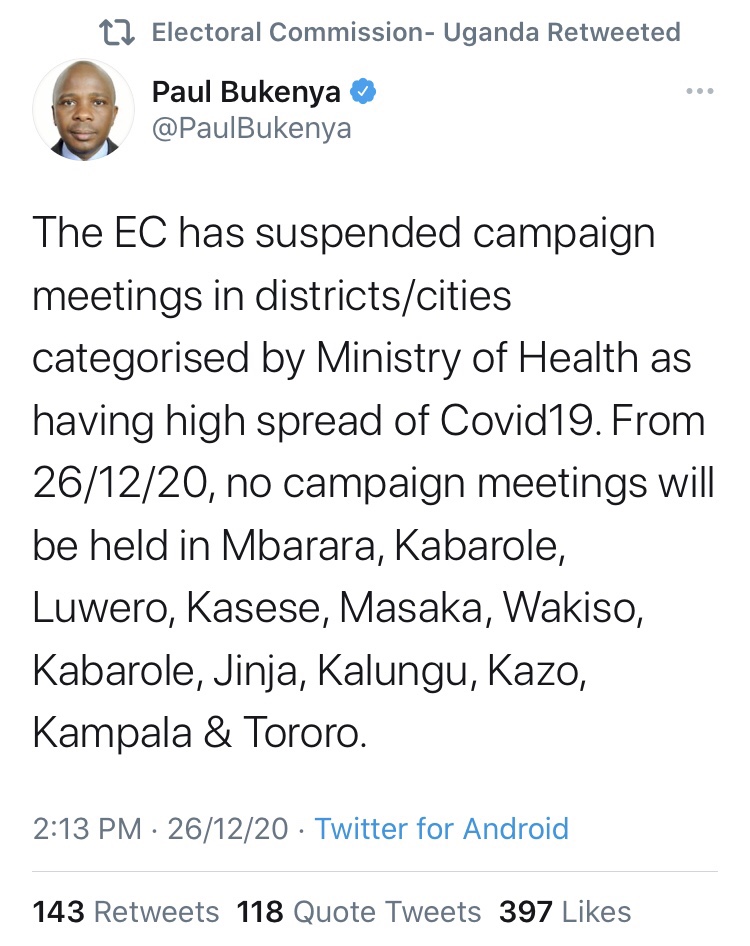Click the blue verified badge
Image resolution: width=750 pixels, height=946 pixels.
point(365,93)
